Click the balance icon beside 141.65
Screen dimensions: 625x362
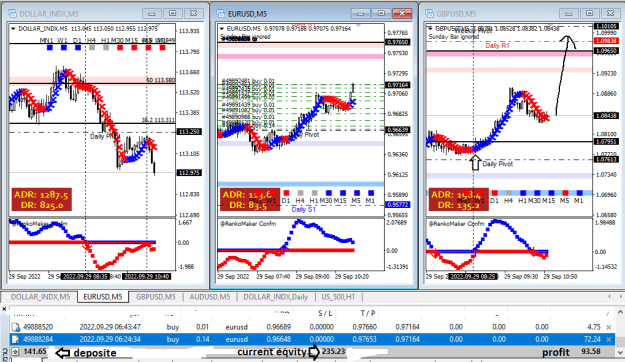click(16, 352)
